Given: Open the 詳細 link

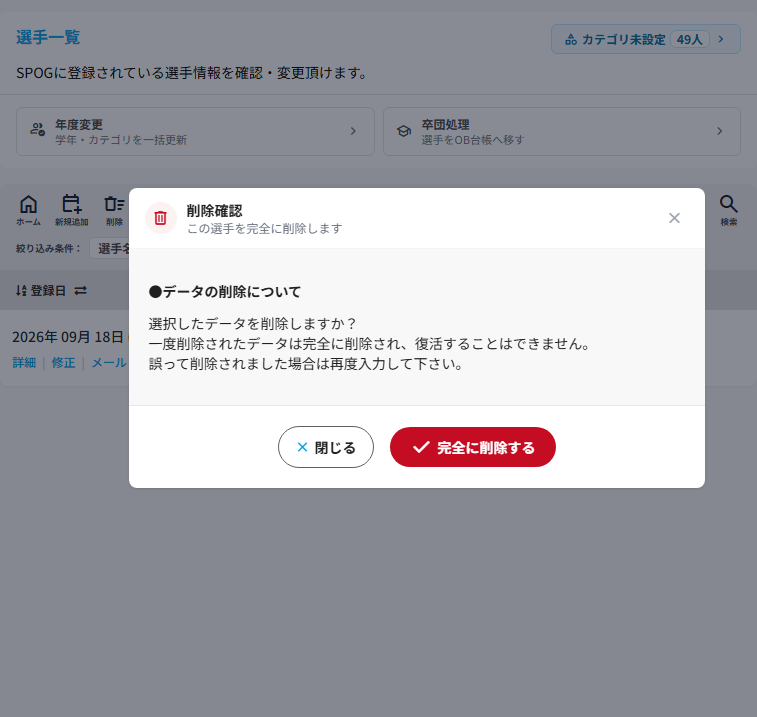Looking at the screenshot, I should pos(24,363).
